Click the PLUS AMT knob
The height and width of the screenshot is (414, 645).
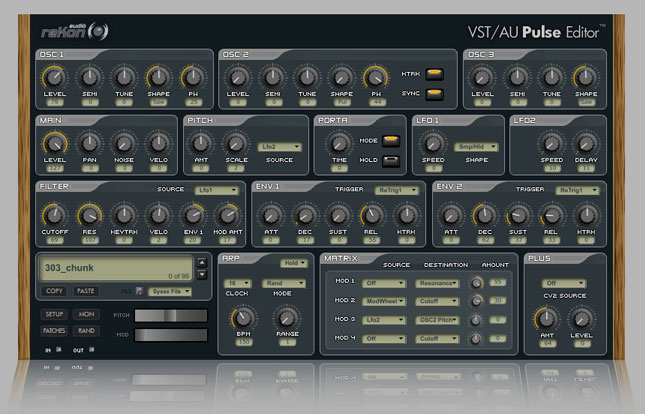pyautogui.click(x=547, y=318)
